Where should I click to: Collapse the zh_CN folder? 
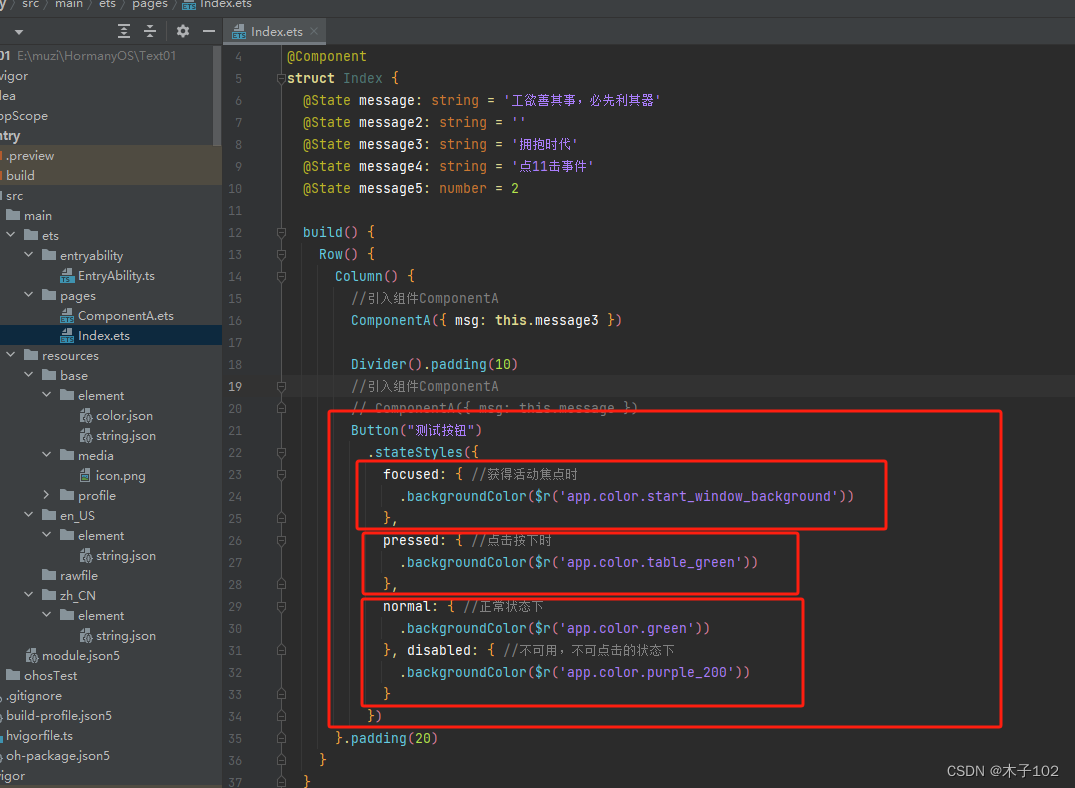[x=28, y=595]
